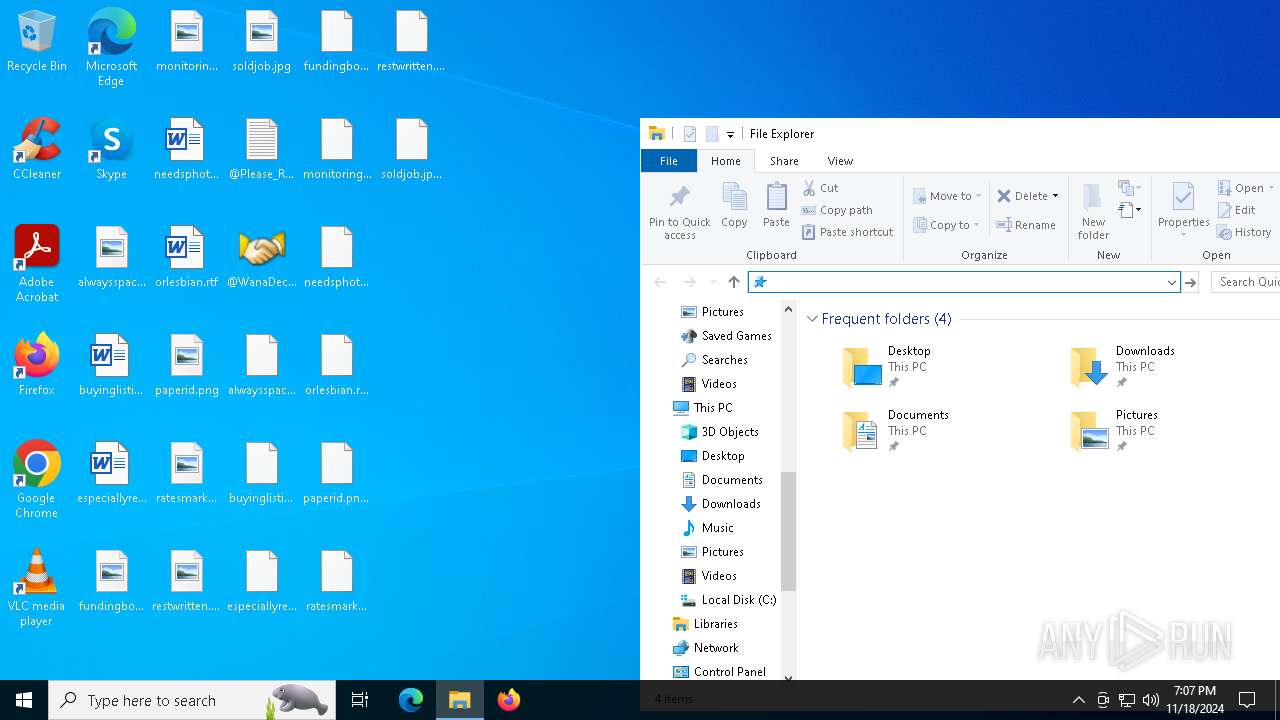Select soldjob.jpg file on desktop
Viewport: 1280px width, 720px height.
(262, 42)
